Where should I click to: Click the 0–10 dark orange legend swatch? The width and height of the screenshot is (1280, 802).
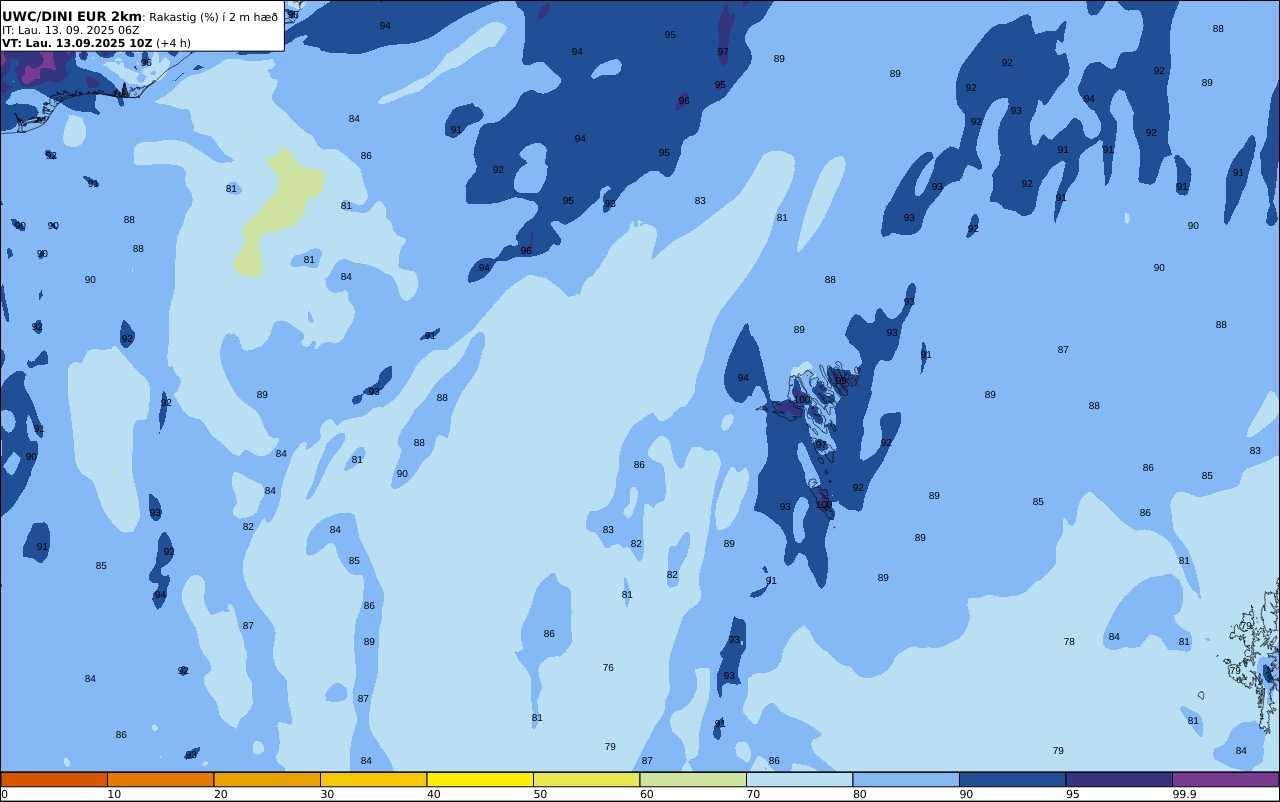click(x=54, y=779)
